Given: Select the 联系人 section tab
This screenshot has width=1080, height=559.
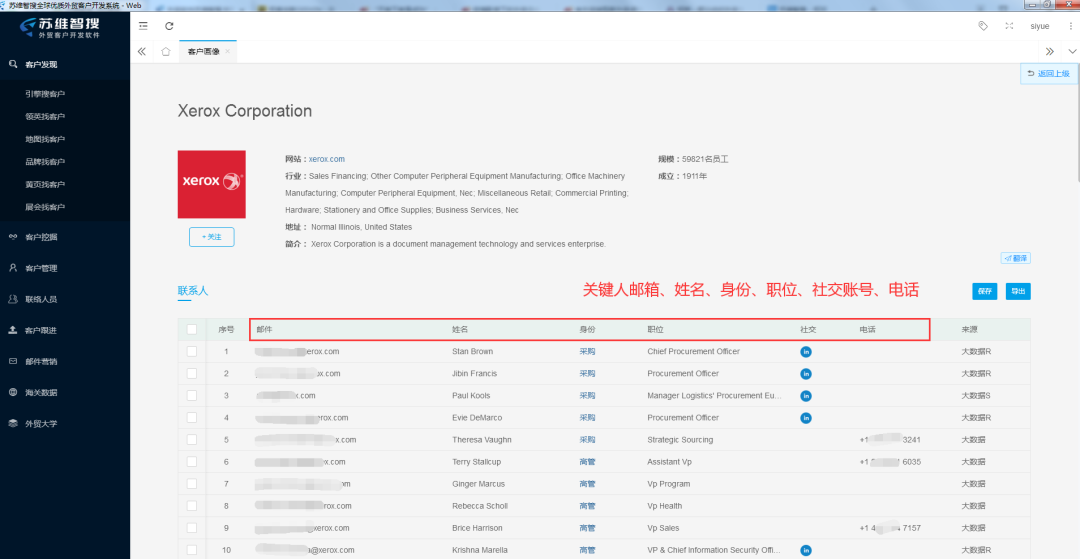Looking at the screenshot, I should click(193, 291).
